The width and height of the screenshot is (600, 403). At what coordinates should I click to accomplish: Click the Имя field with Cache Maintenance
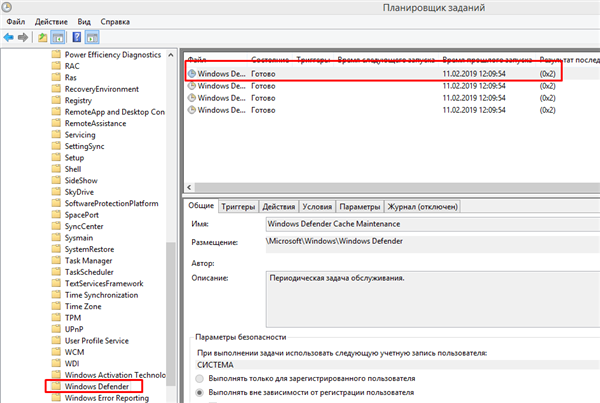433,224
